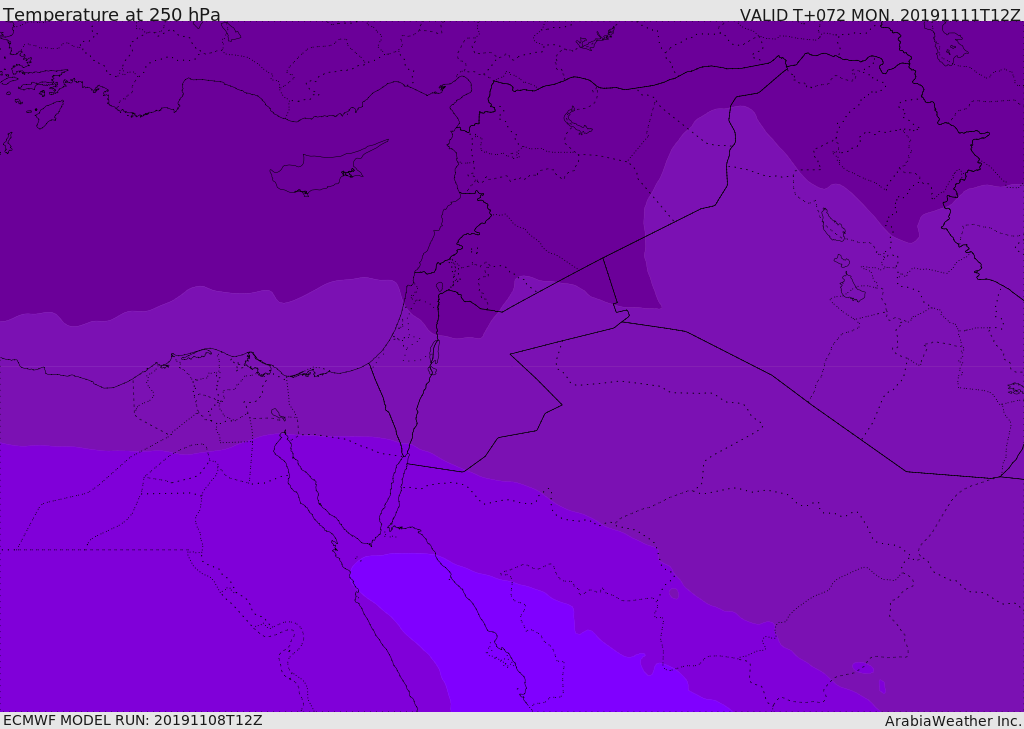
Task: Click the '250 hPa' pressure level text
Action: (x=184, y=15)
